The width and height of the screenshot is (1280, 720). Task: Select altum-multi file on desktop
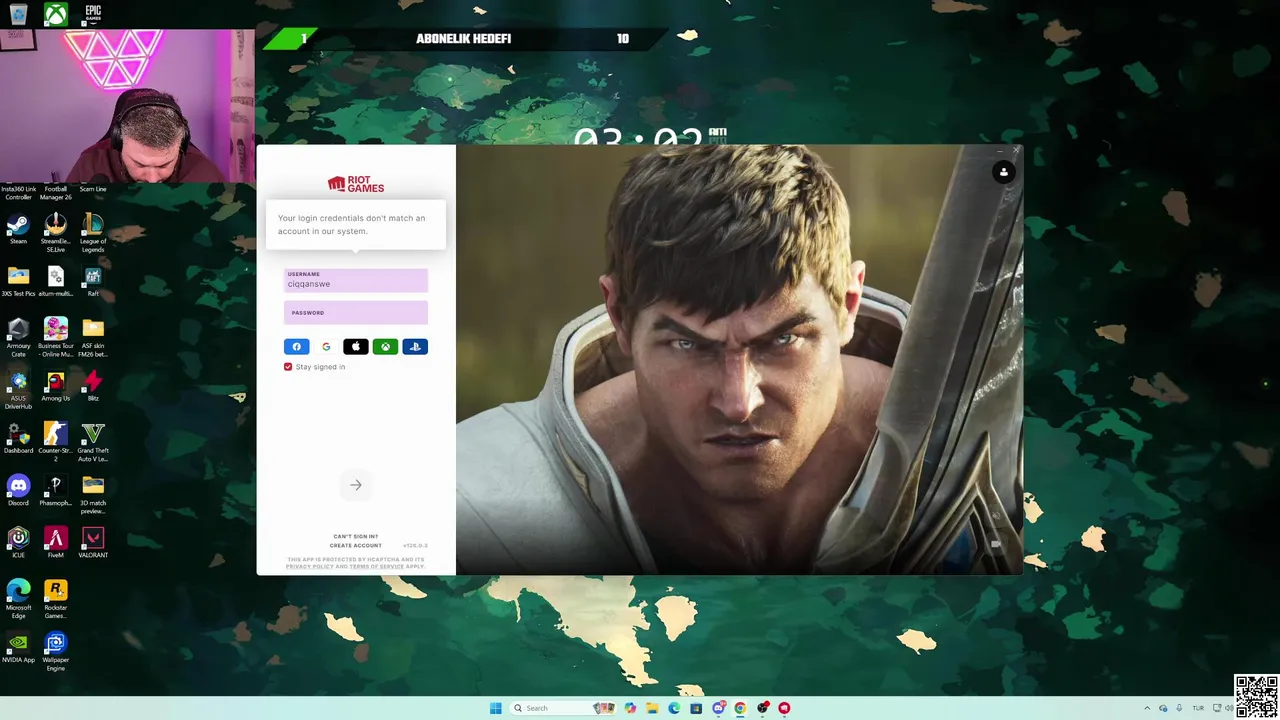(55, 282)
